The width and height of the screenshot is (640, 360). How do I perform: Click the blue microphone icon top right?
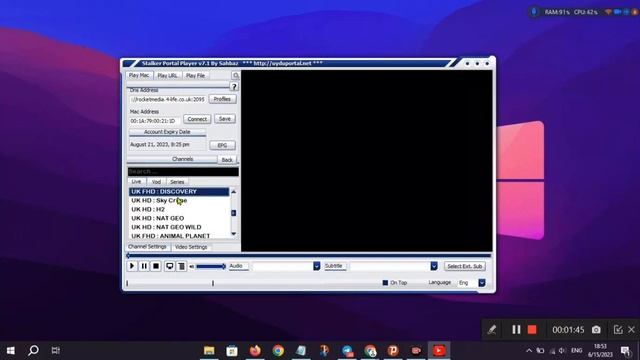click(x=533, y=12)
